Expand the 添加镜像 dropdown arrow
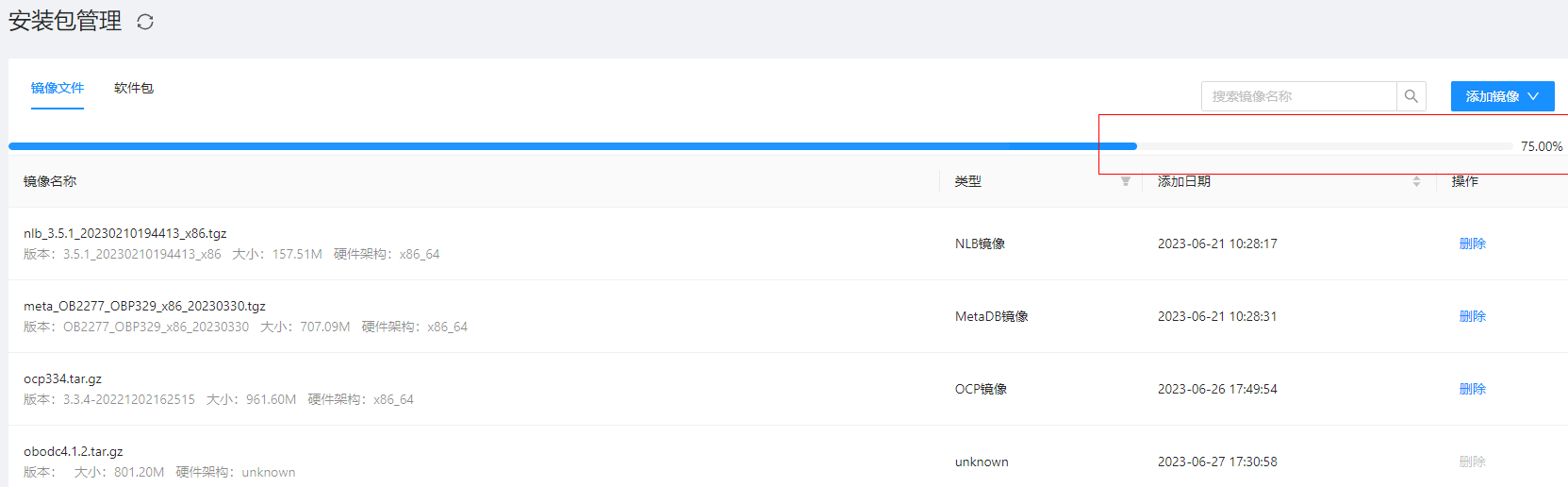 click(1533, 96)
